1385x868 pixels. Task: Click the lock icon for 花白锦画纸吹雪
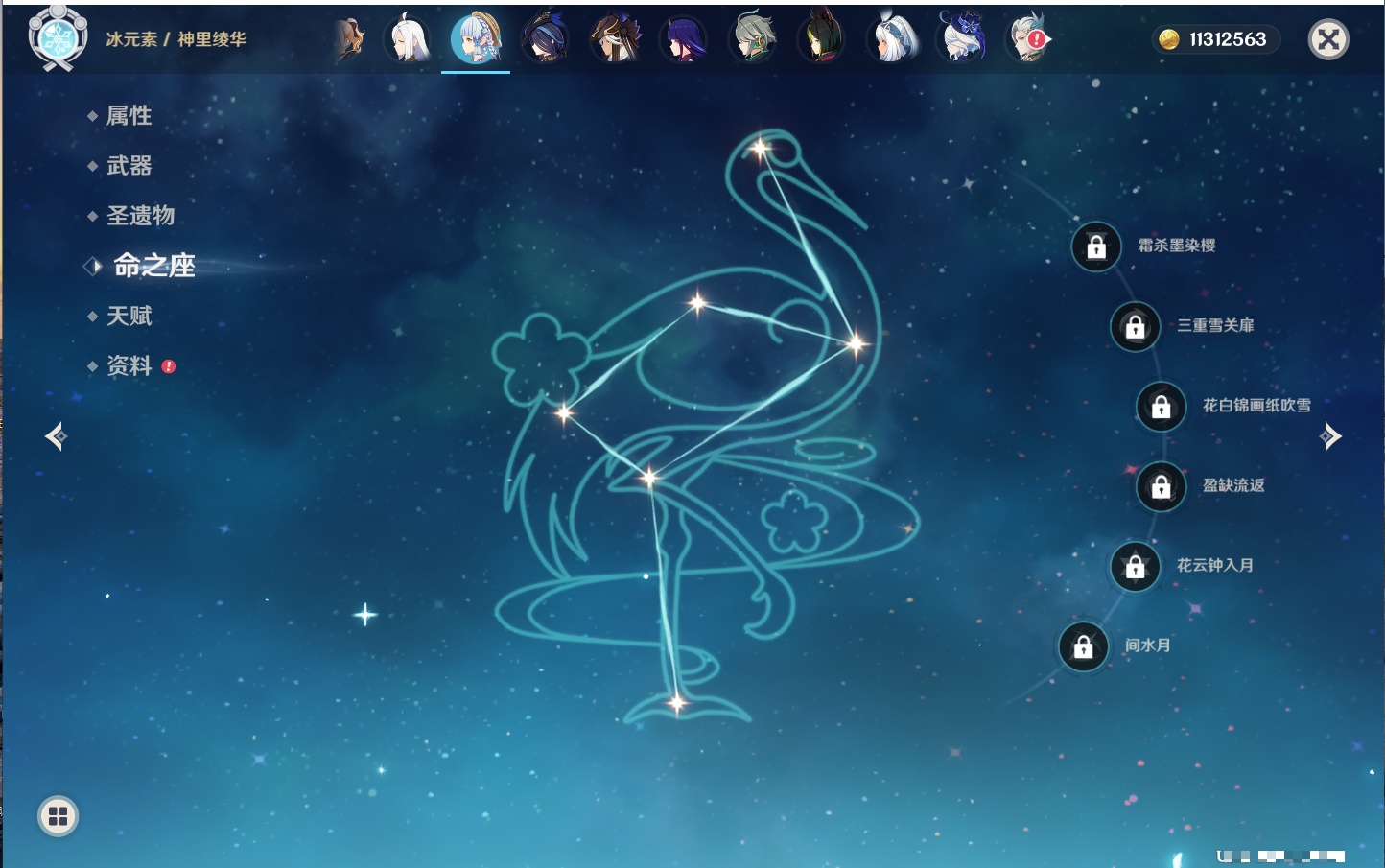click(x=1161, y=406)
